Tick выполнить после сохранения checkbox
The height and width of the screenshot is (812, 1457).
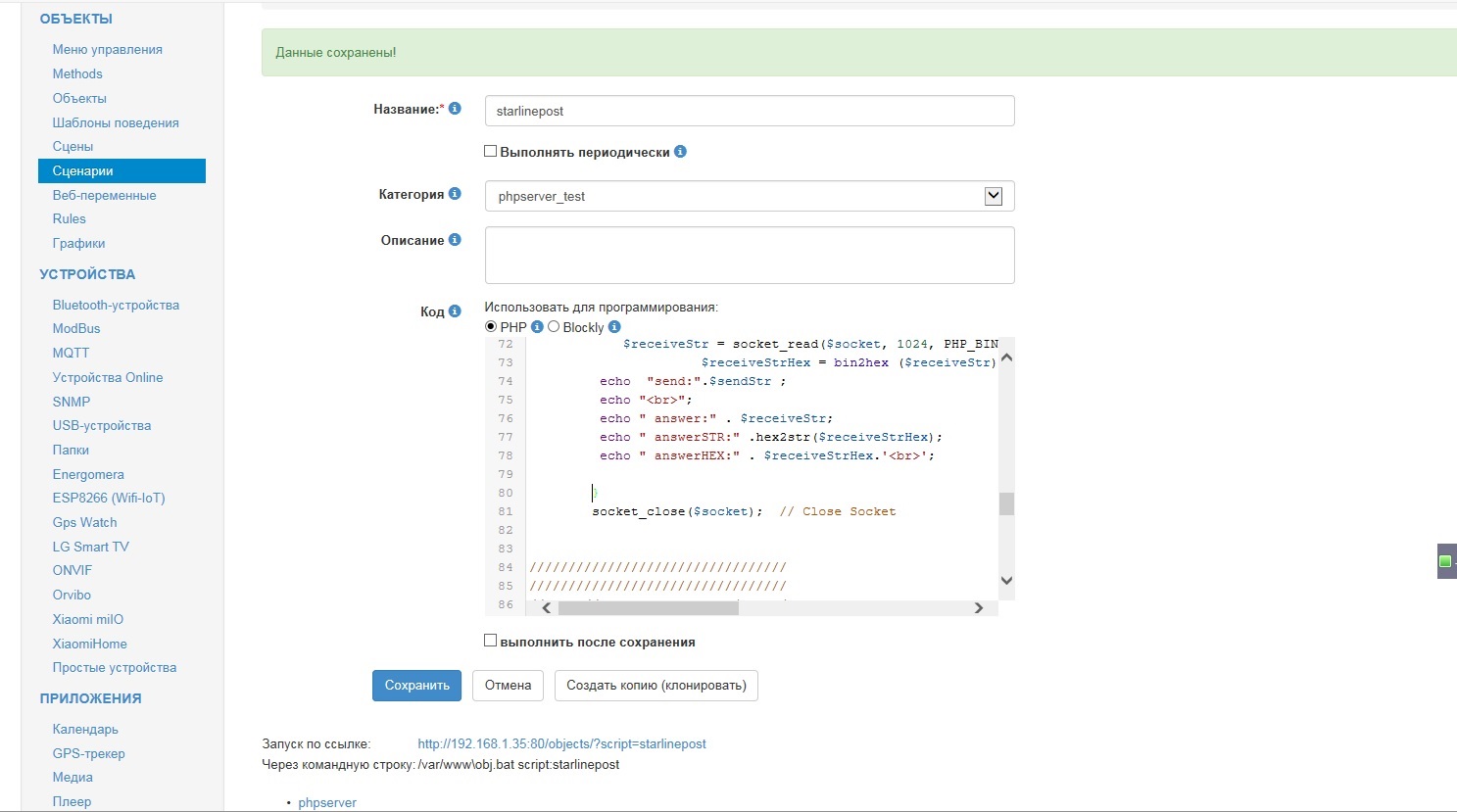coord(491,641)
